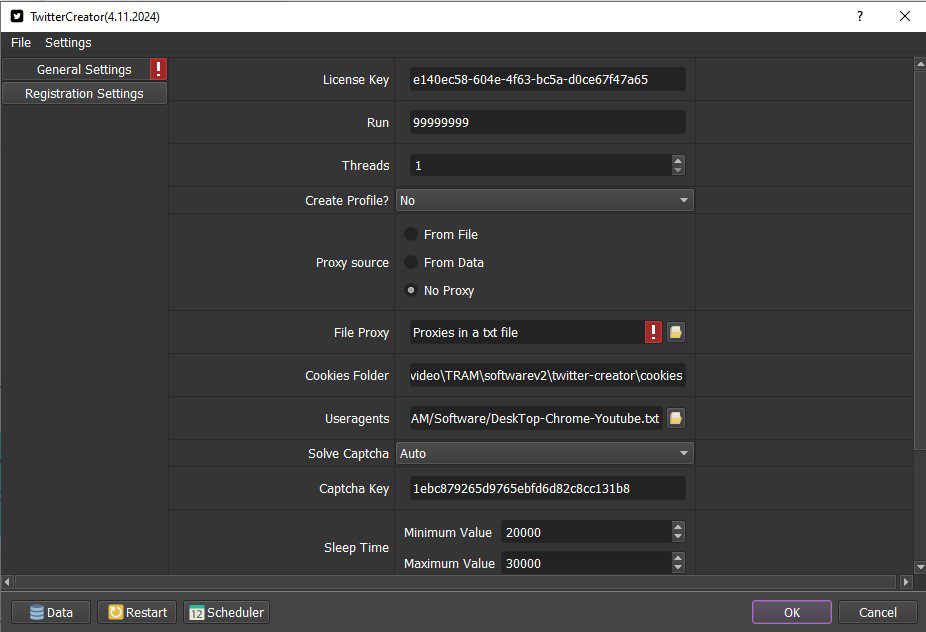
Task: Switch to the Registration Settings tab
Action: tap(84, 93)
